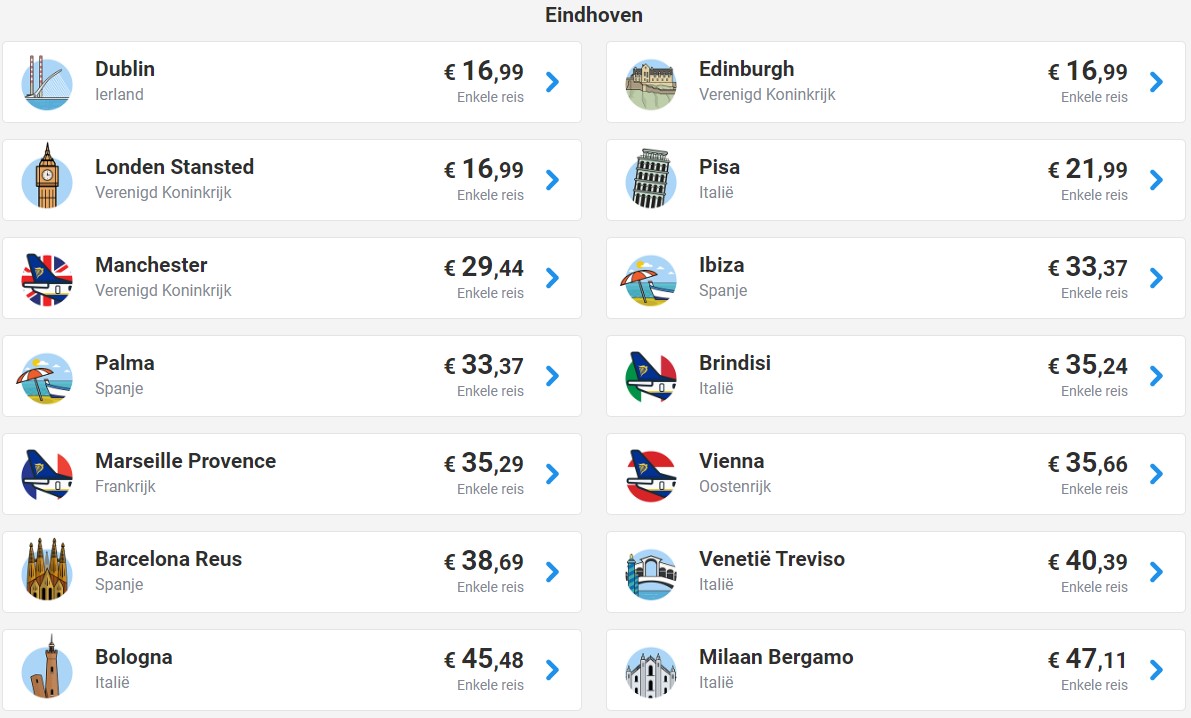Screen dimensions: 1191x718
Task: Click the Eindhoven departure heading
Action: (594, 15)
